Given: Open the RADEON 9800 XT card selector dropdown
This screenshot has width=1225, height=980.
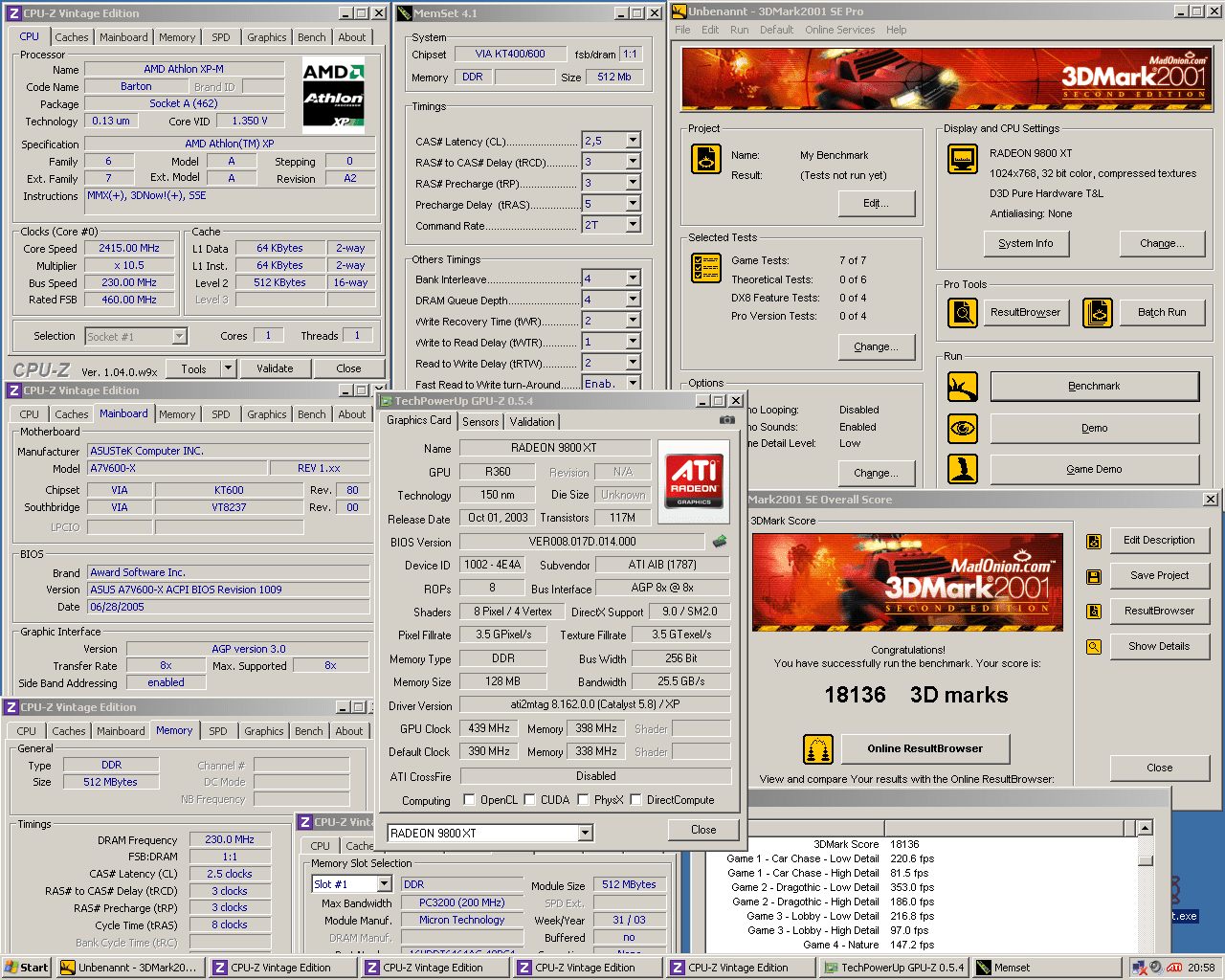Looking at the screenshot, I should (586, 834).
